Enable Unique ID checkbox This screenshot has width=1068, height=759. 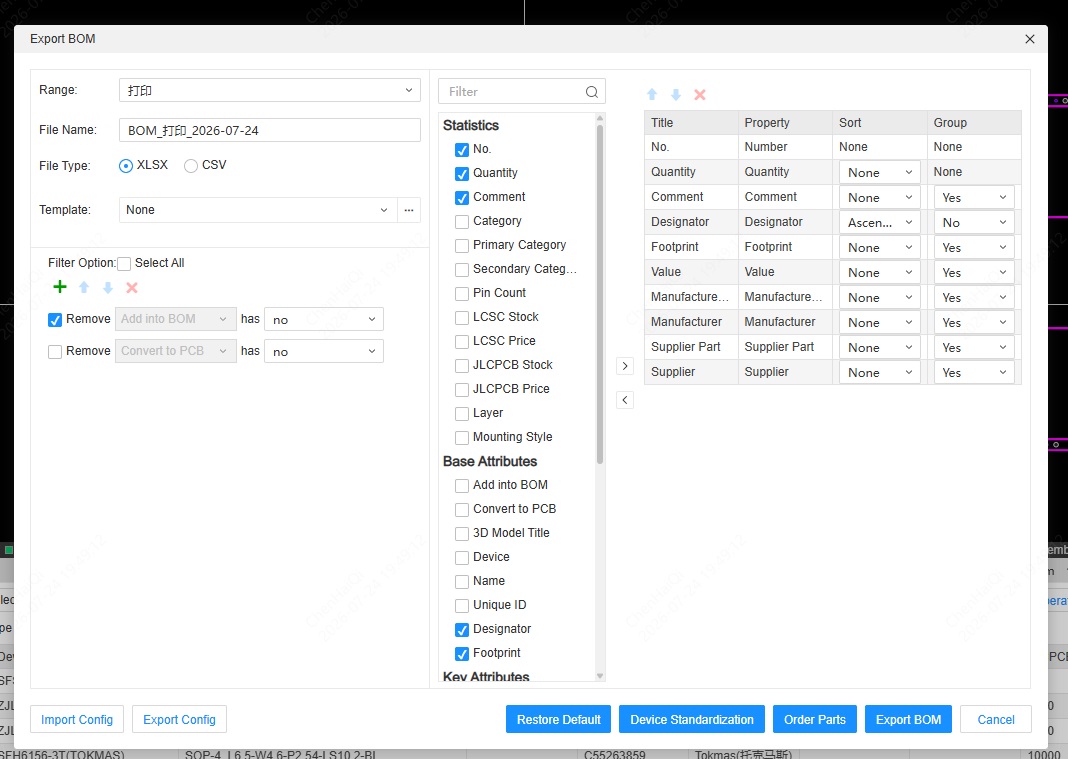(462, 606)
